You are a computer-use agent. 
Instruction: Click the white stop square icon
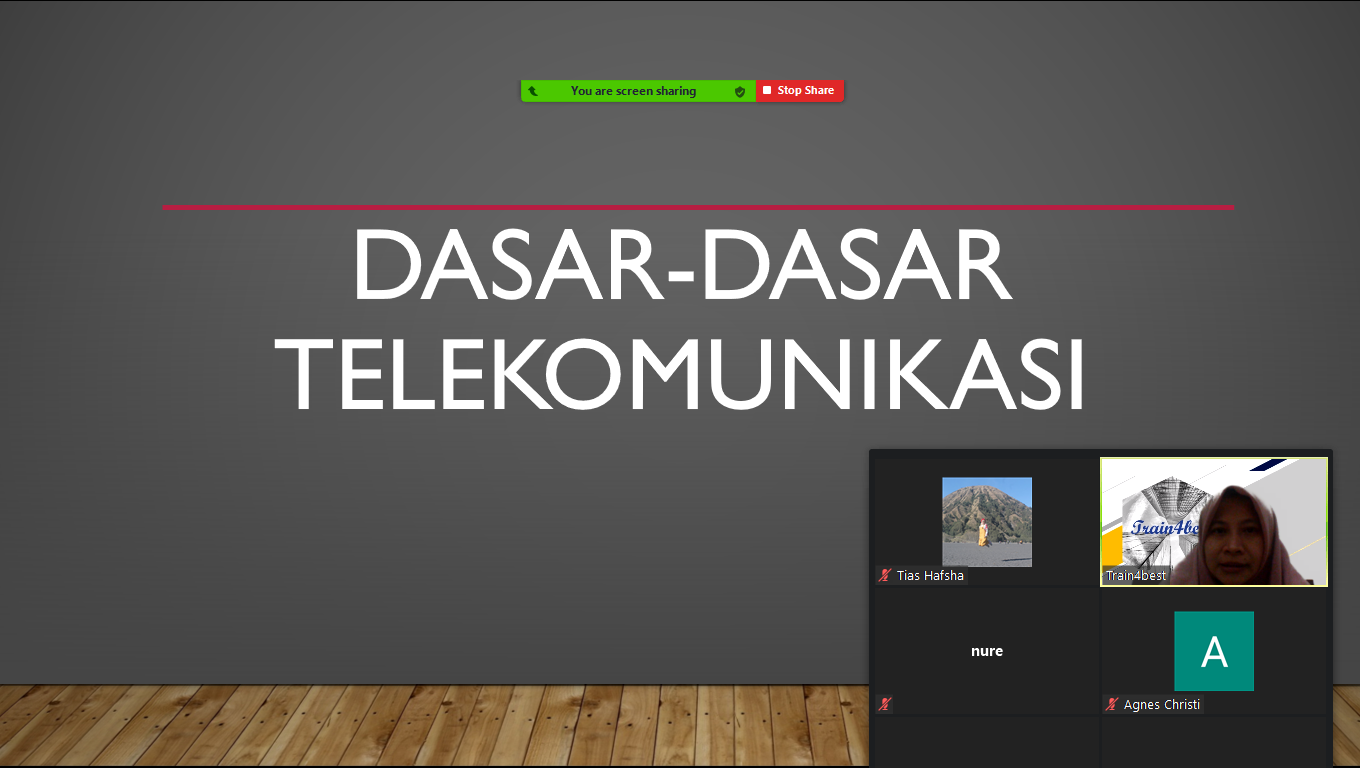tap(767, 91)
